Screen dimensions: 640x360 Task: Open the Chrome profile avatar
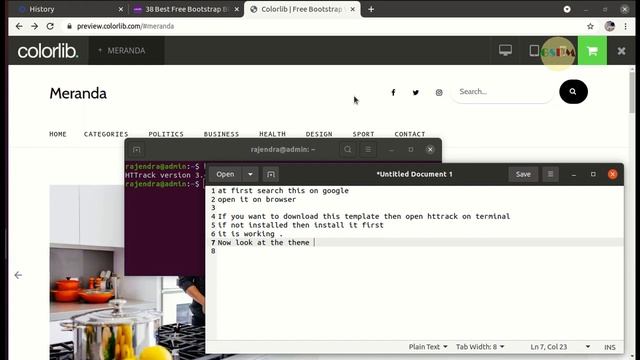coord(609,26)
